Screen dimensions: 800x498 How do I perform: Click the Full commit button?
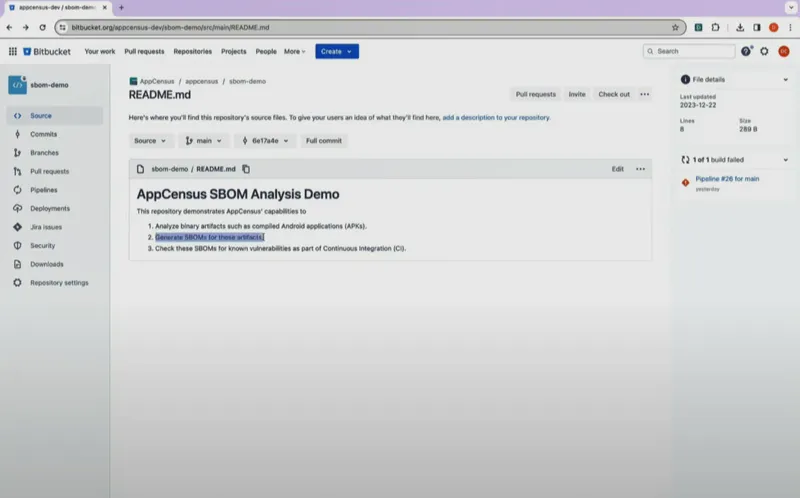(324, 141)
